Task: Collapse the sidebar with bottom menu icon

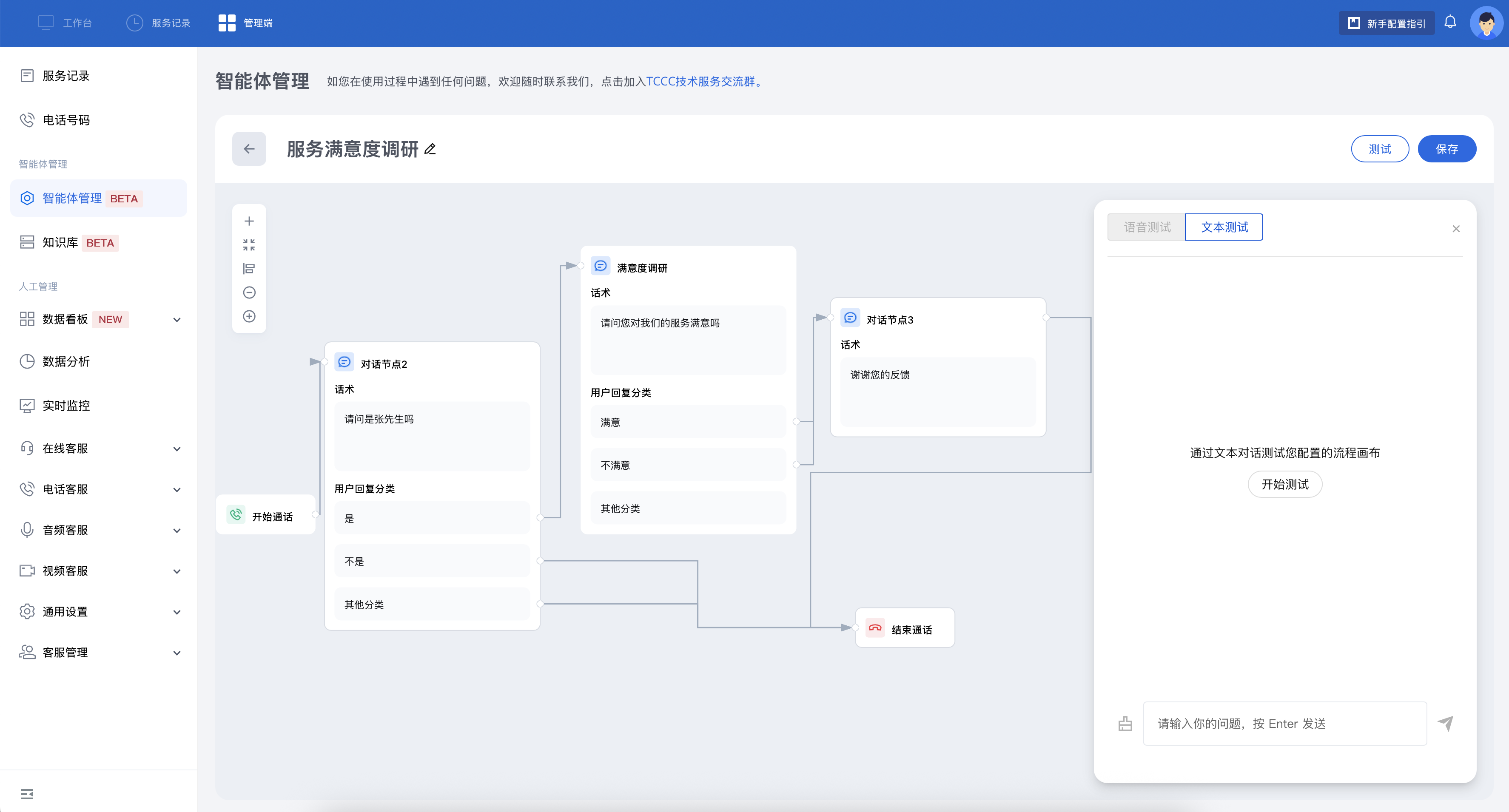Action: [x=27, y=794]
